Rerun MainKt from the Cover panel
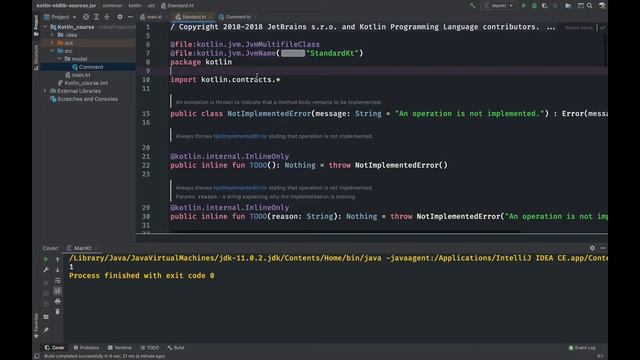This screenshot has width=640, height=360. [46, 259]
